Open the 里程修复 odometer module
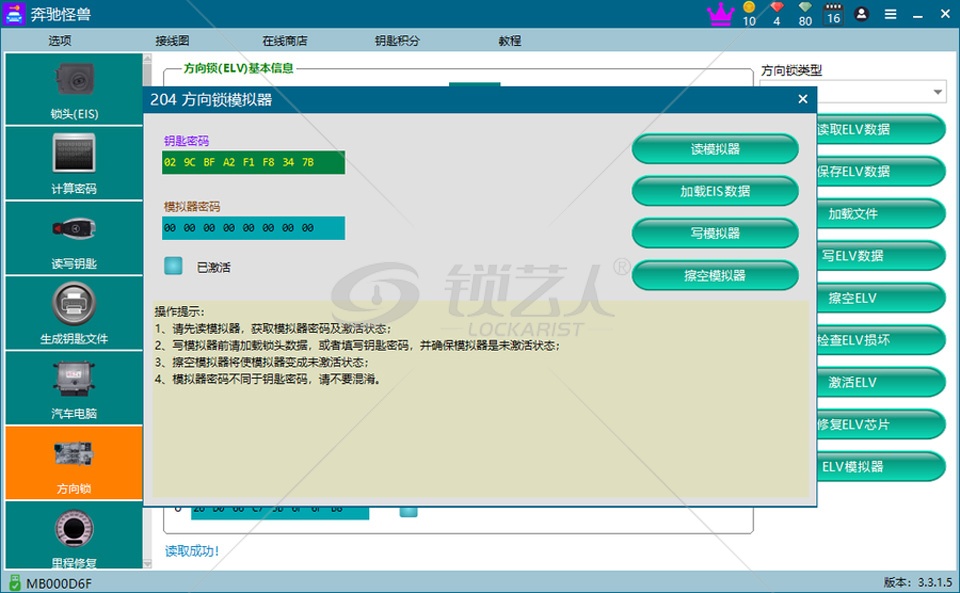This screenshot has height=593, width=960. coord(74,535)
